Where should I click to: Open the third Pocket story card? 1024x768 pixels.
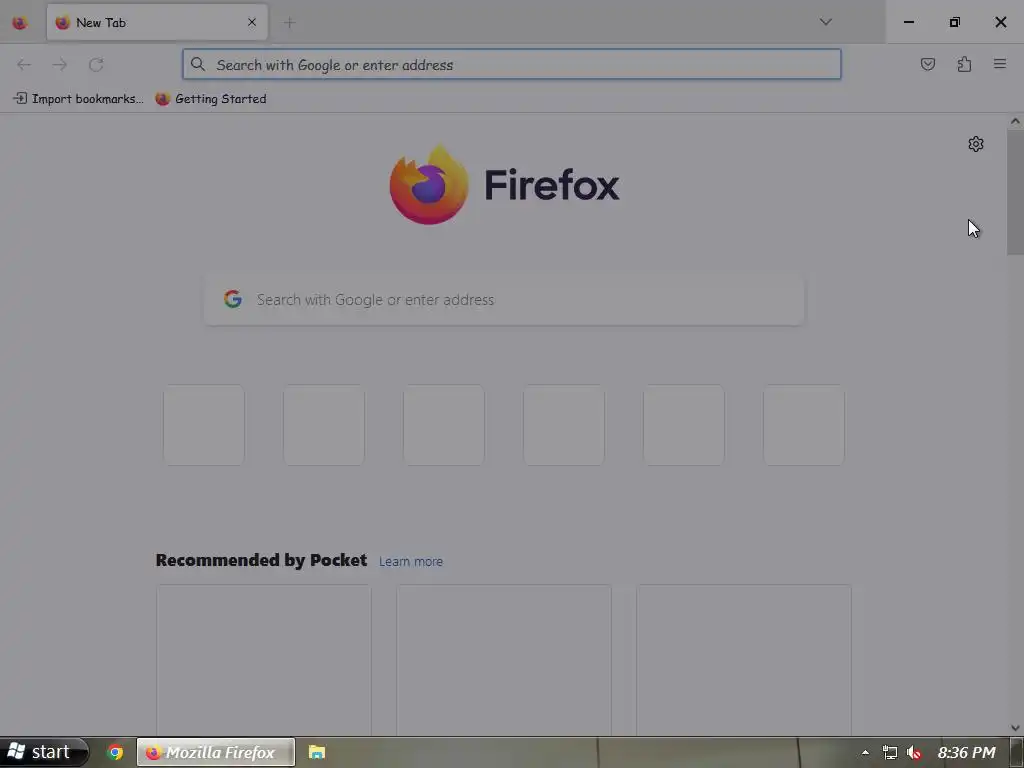pyautogui.click(x=744, y=660)
